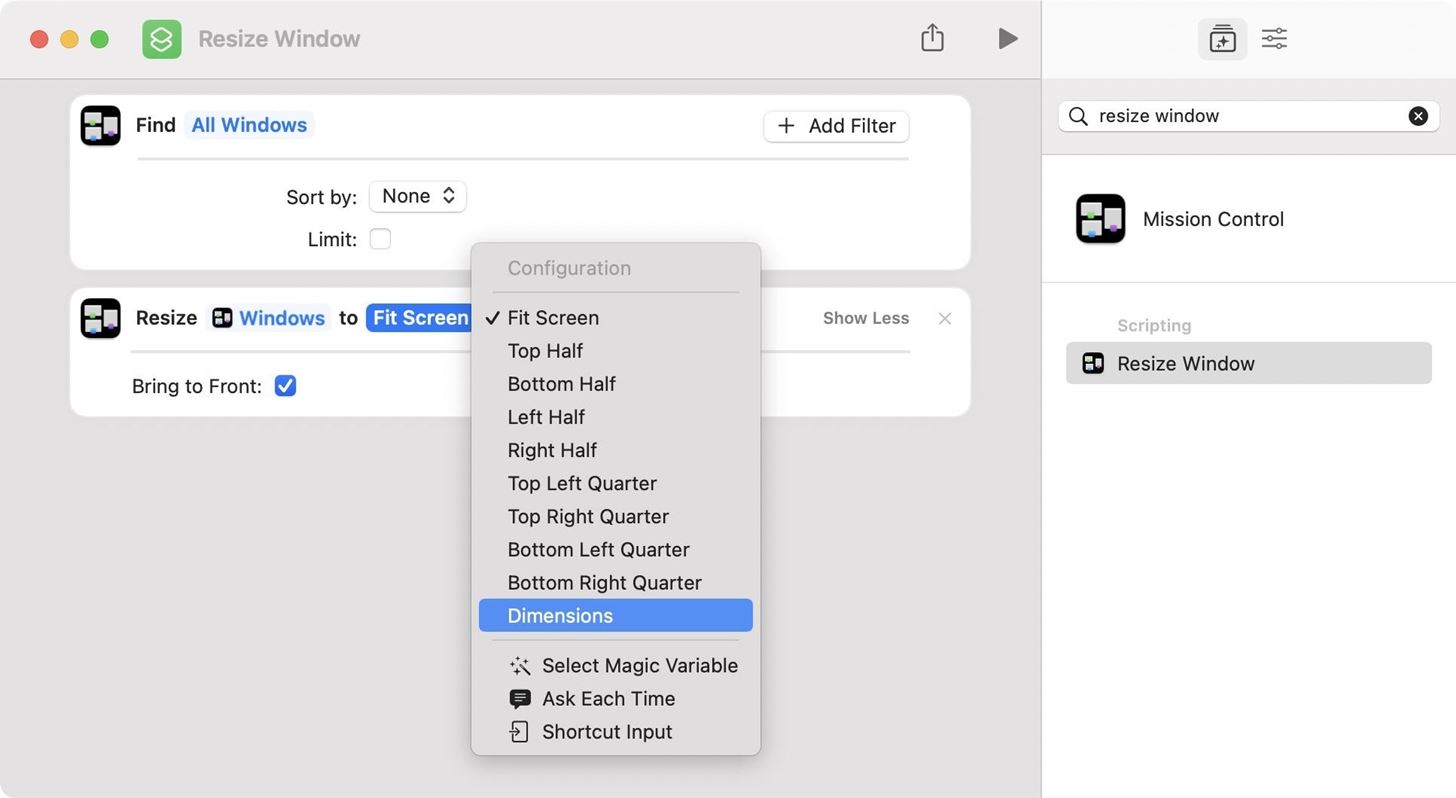Click the Find action's window icon
1456x798 pixels.
[101, 126]
